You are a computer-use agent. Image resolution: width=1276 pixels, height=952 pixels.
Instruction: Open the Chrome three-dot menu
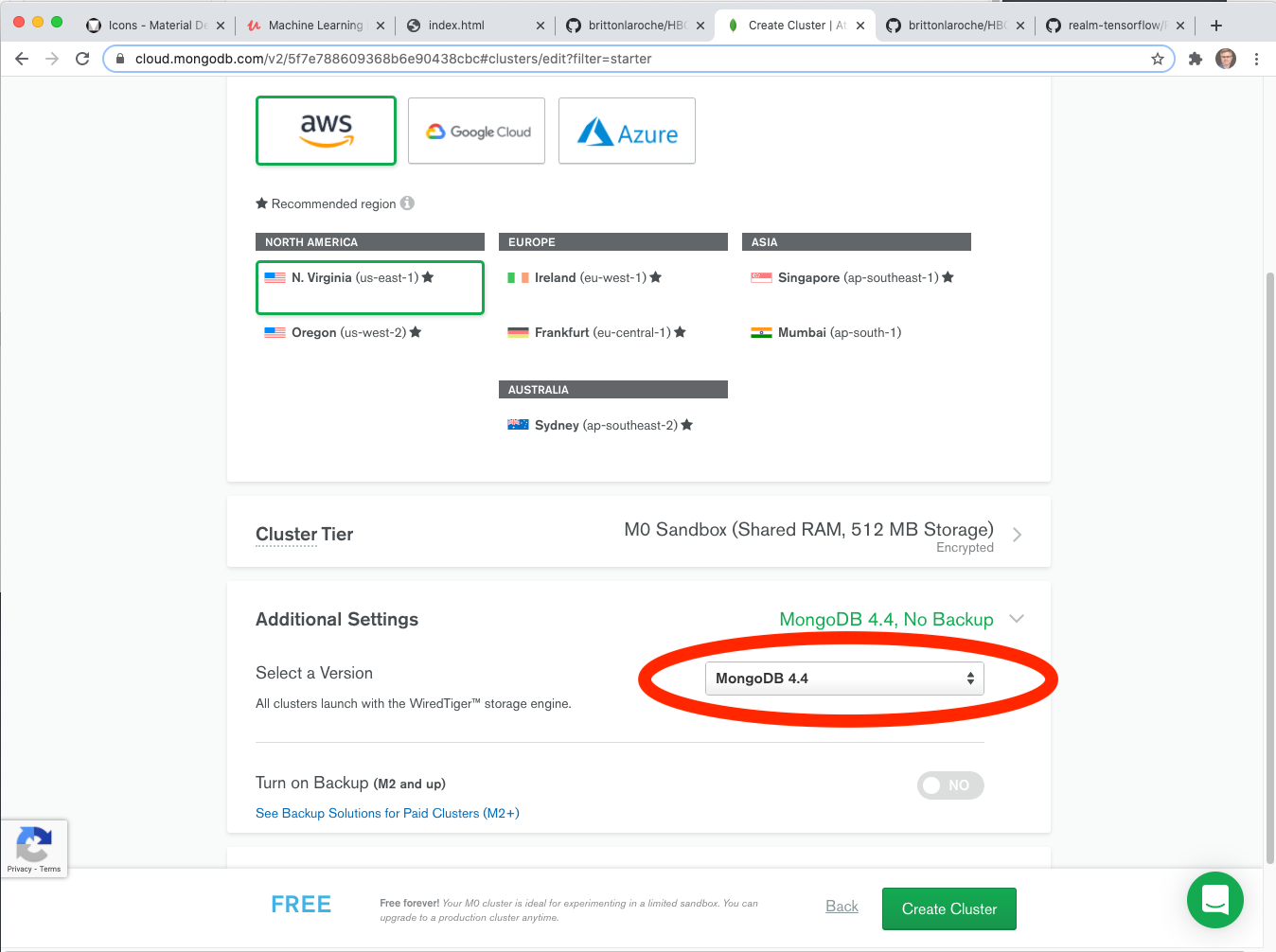point(1256,59)
